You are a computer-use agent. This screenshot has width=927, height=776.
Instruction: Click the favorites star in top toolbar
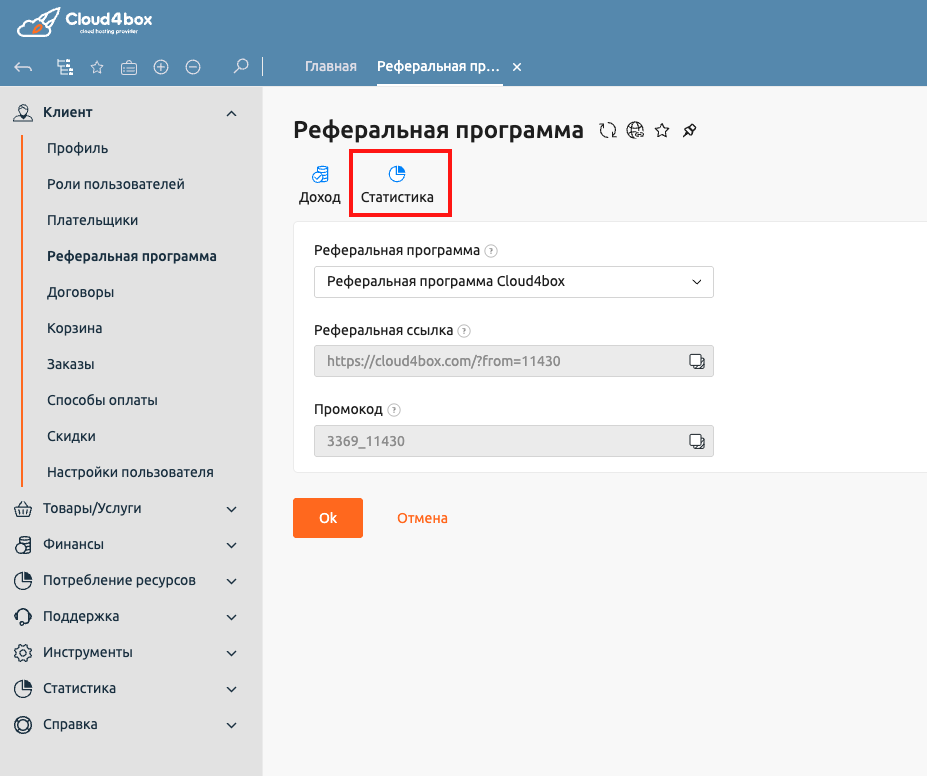[x=97, y=67]
